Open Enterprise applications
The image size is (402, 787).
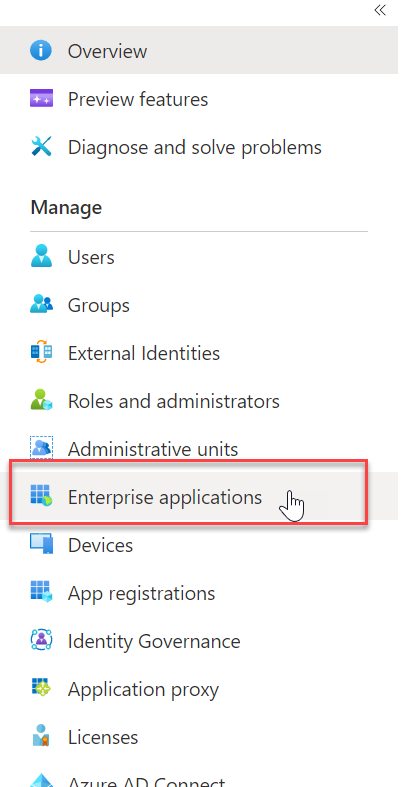click(x=165, y=497)
